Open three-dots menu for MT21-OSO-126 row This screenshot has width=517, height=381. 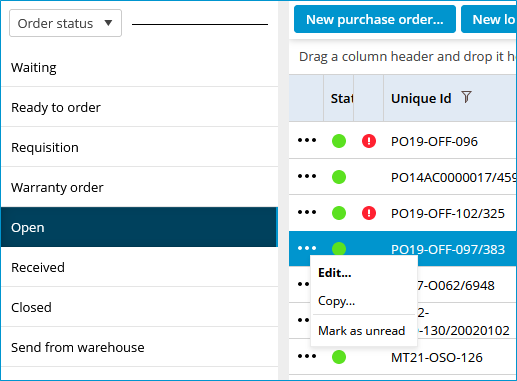[307, 356]
